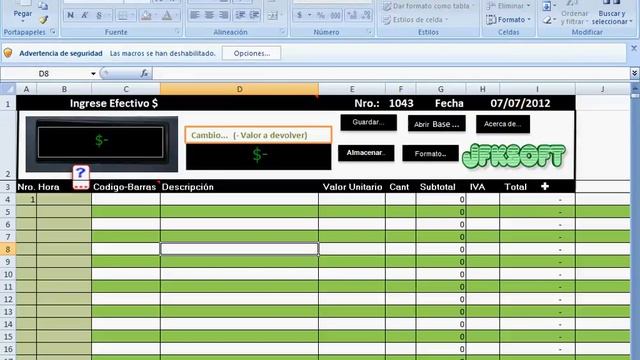Open the Pegar dropdown arrow
Image resolution: width=640 pixels, height=360 pixels.
(23, 21)
